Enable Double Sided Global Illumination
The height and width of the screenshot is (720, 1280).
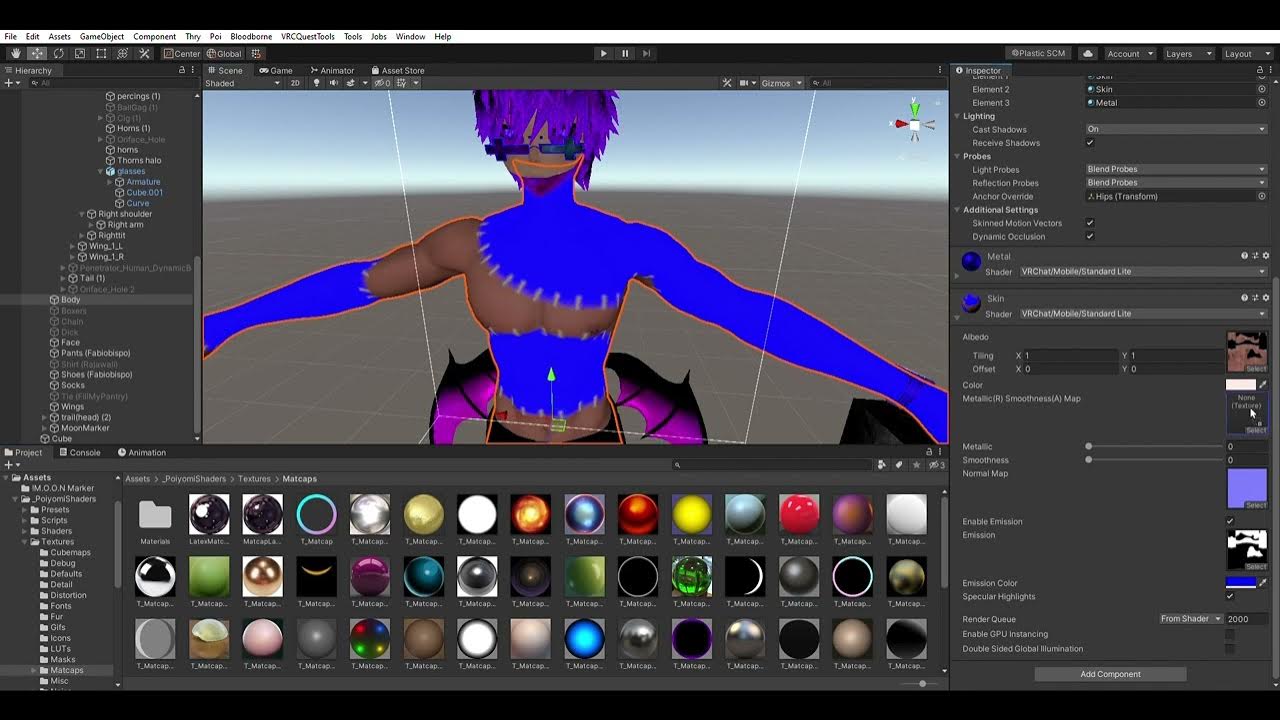coord(1230,648)
